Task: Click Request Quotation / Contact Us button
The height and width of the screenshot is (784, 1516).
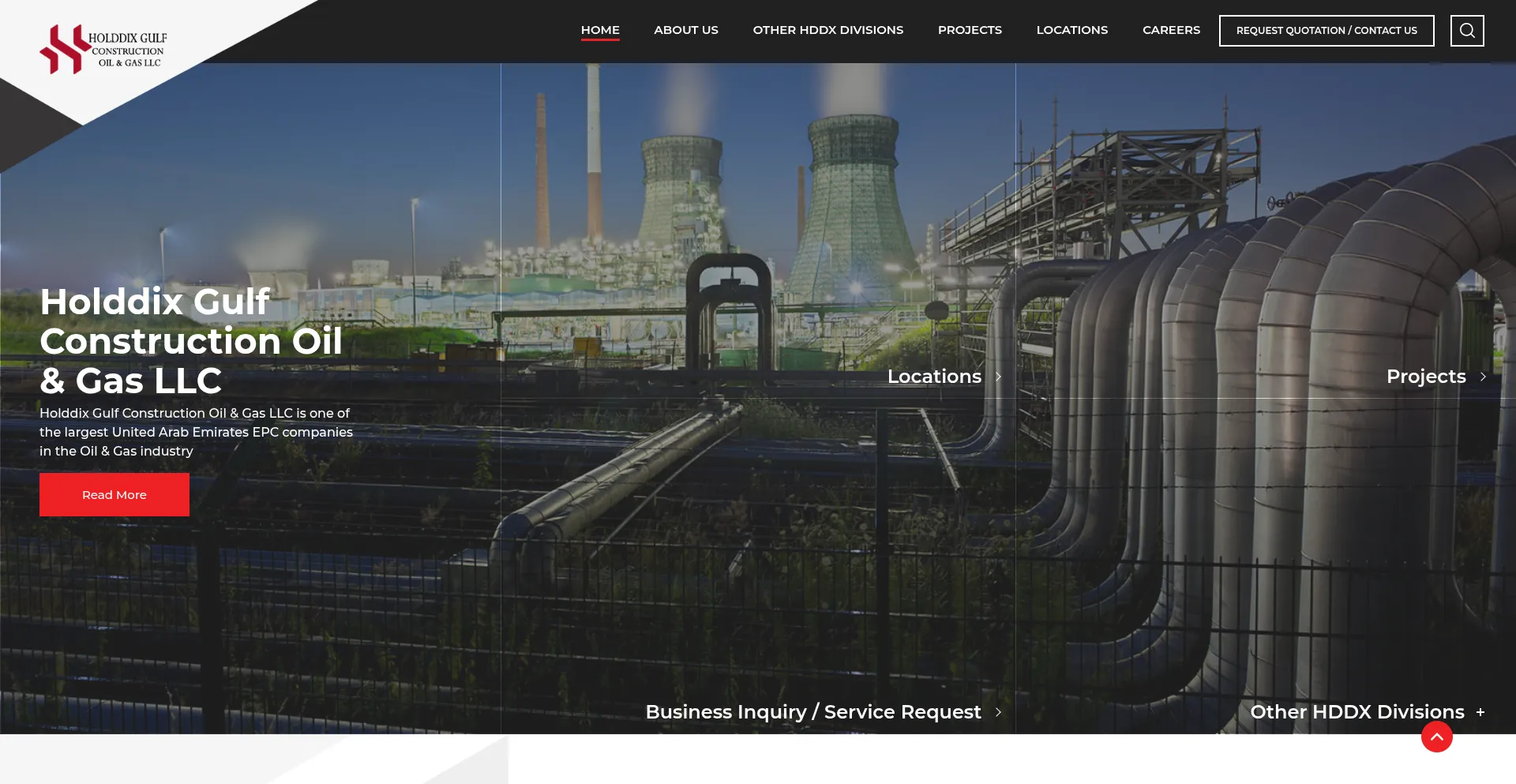Action: 1326,31
